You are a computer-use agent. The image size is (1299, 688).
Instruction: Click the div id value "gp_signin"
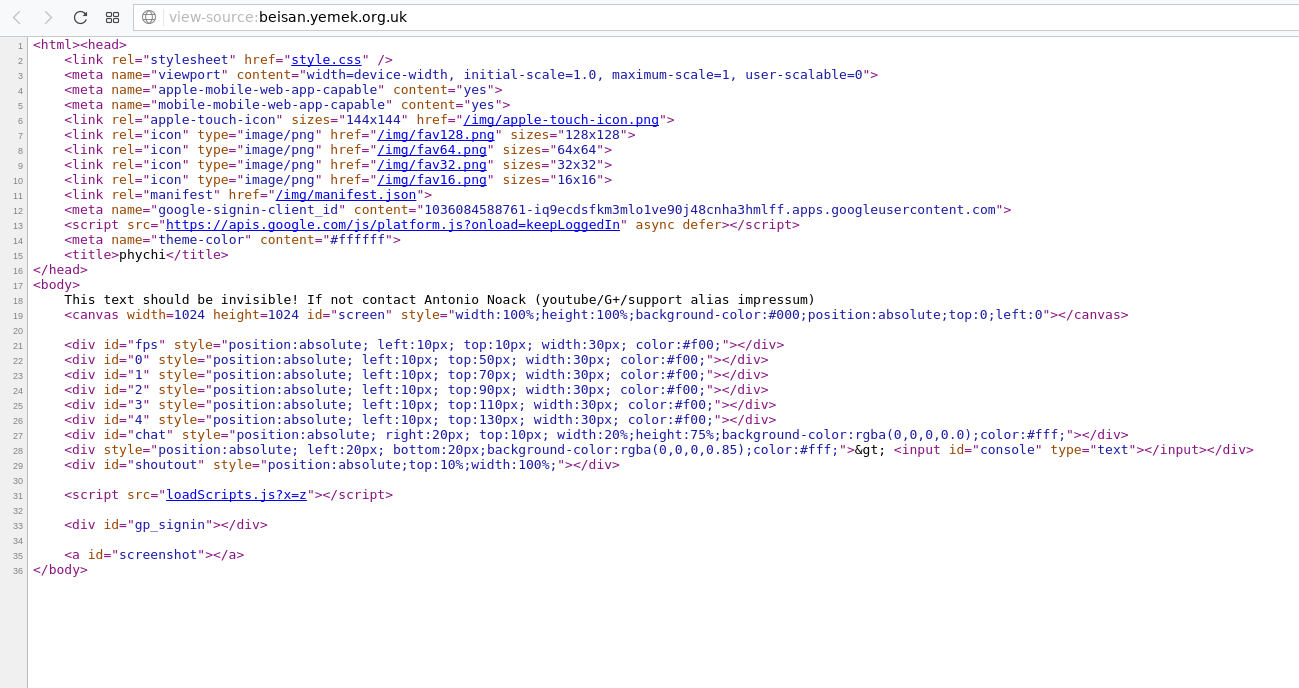[x=170, y=525]
